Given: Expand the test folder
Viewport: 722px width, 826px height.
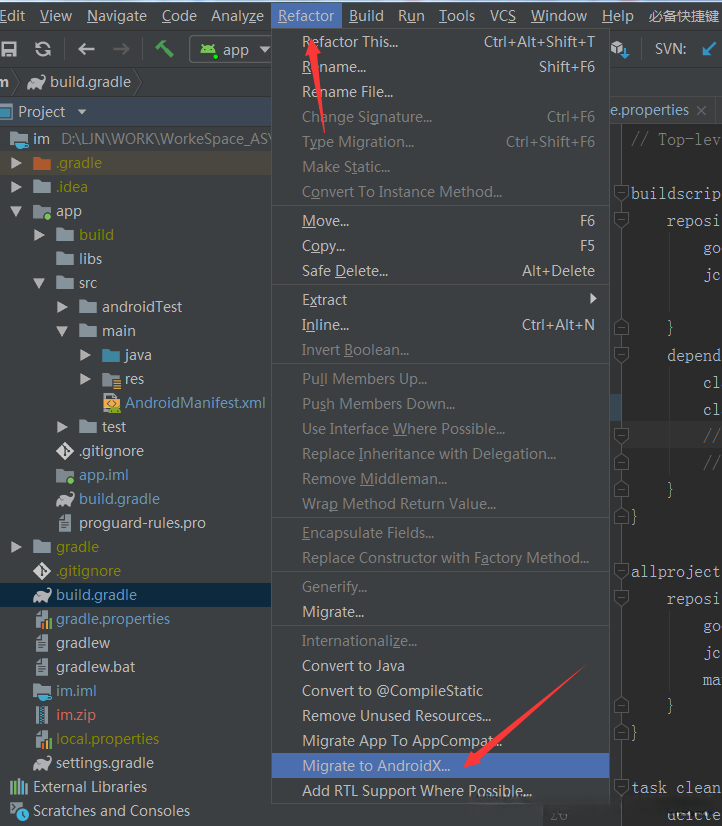Looking at the screenshot, I should [62, 427].
